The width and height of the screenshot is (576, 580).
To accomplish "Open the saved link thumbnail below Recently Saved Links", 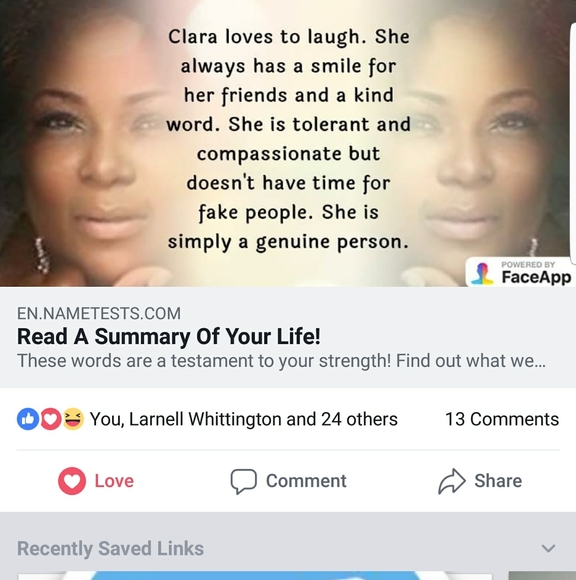I will pyautogui.click(x=255, y=576).
